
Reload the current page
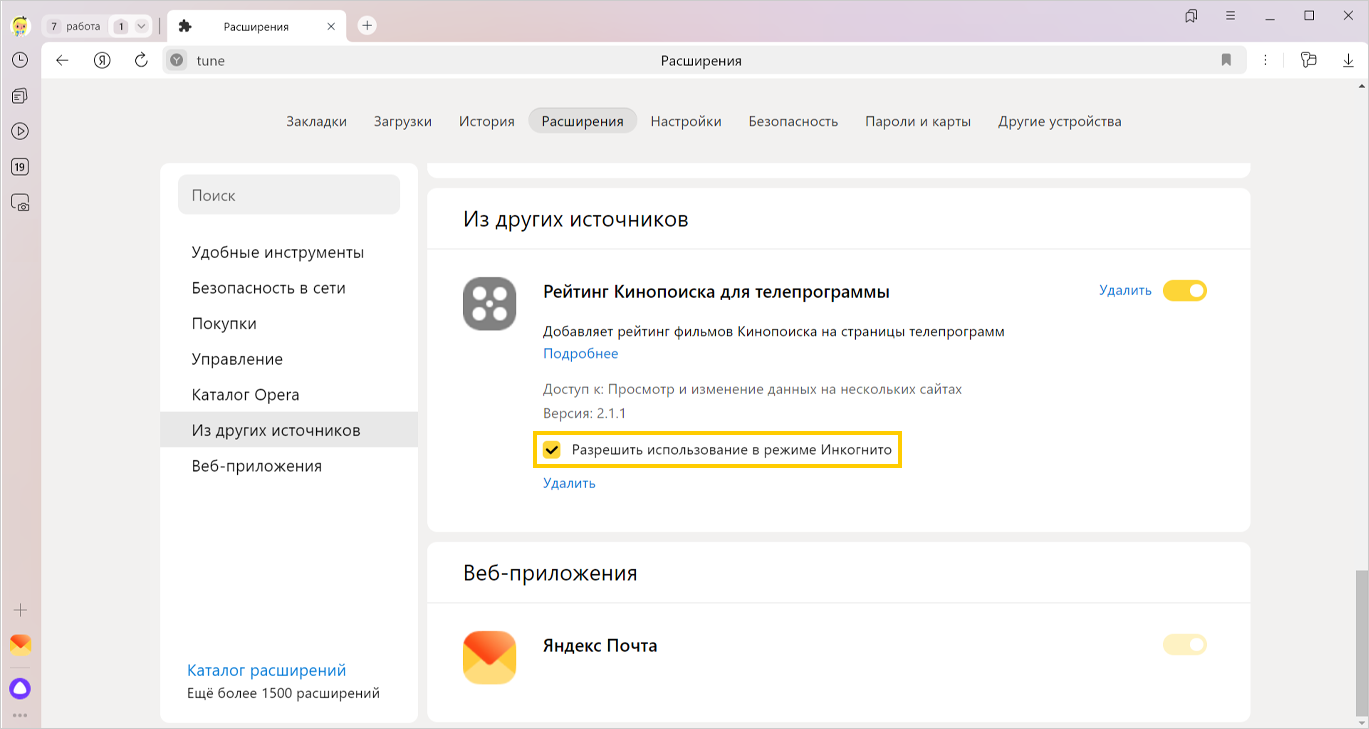click(x=141, y=60)
